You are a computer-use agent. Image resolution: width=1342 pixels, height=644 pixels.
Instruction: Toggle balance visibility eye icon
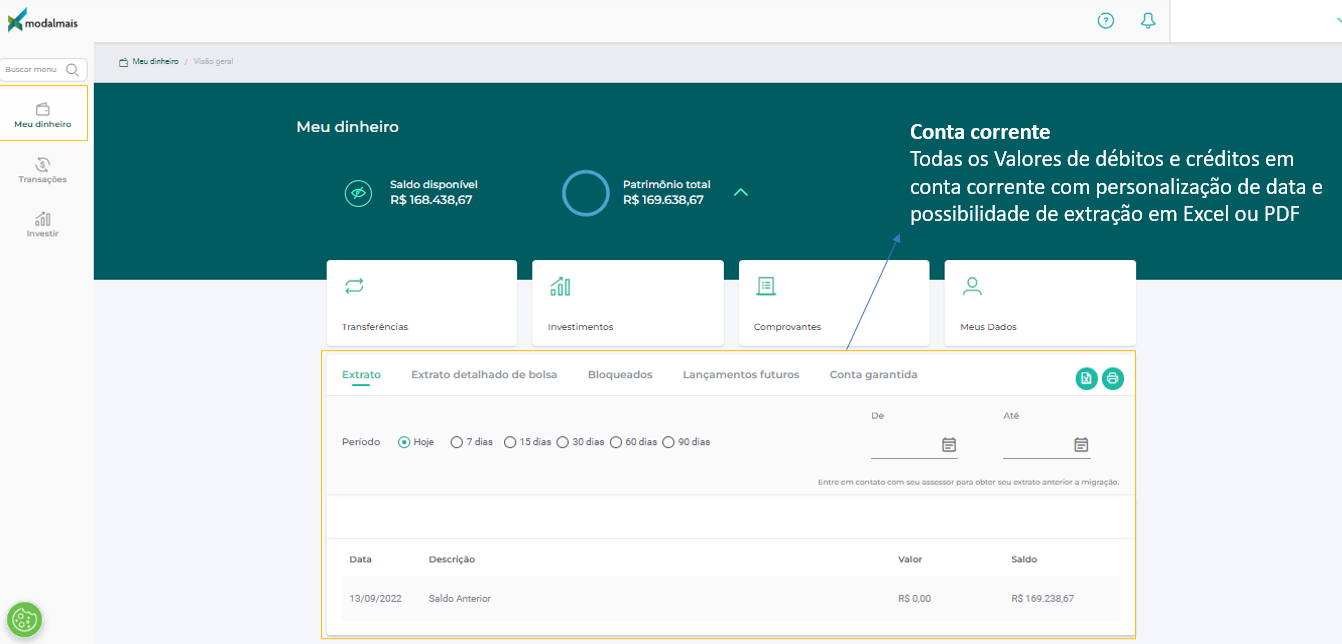[358, 193]
